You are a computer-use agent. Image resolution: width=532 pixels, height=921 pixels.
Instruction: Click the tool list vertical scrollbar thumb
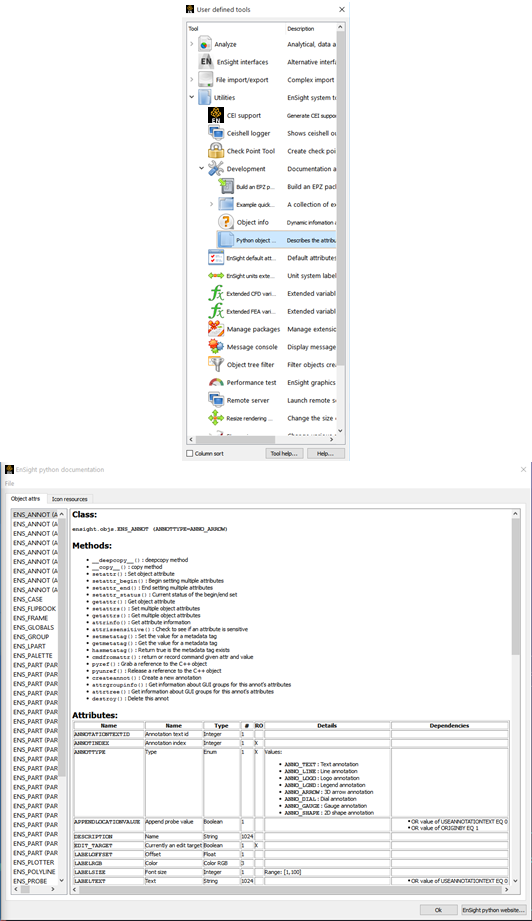341,198
